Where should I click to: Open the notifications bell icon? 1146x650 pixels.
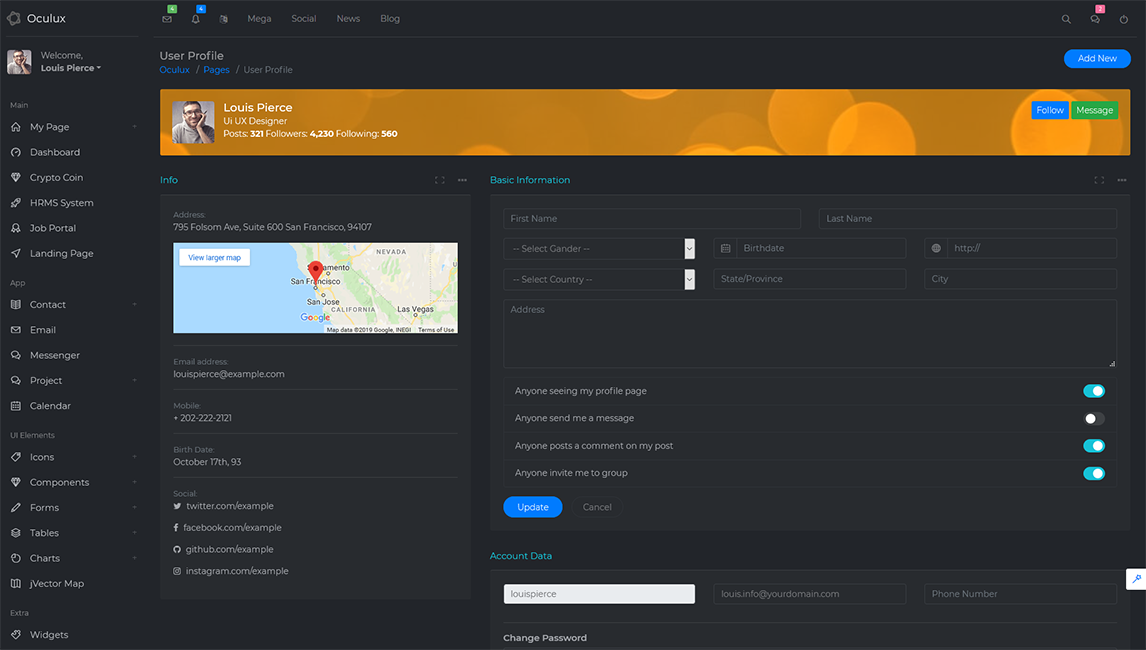point(195,19)
